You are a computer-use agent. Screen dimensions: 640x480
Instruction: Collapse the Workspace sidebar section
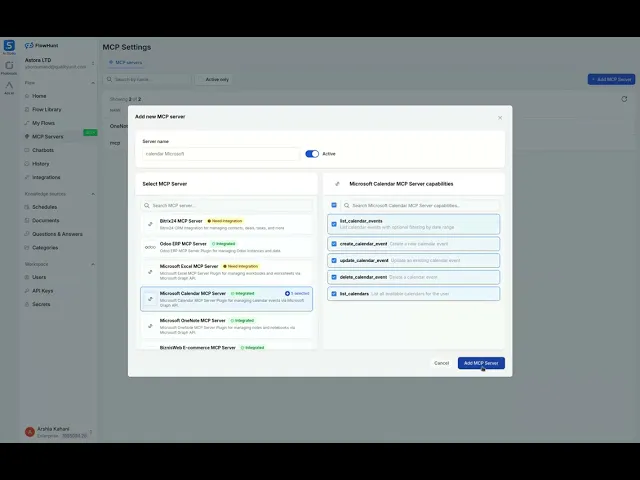tap(93, 264)
